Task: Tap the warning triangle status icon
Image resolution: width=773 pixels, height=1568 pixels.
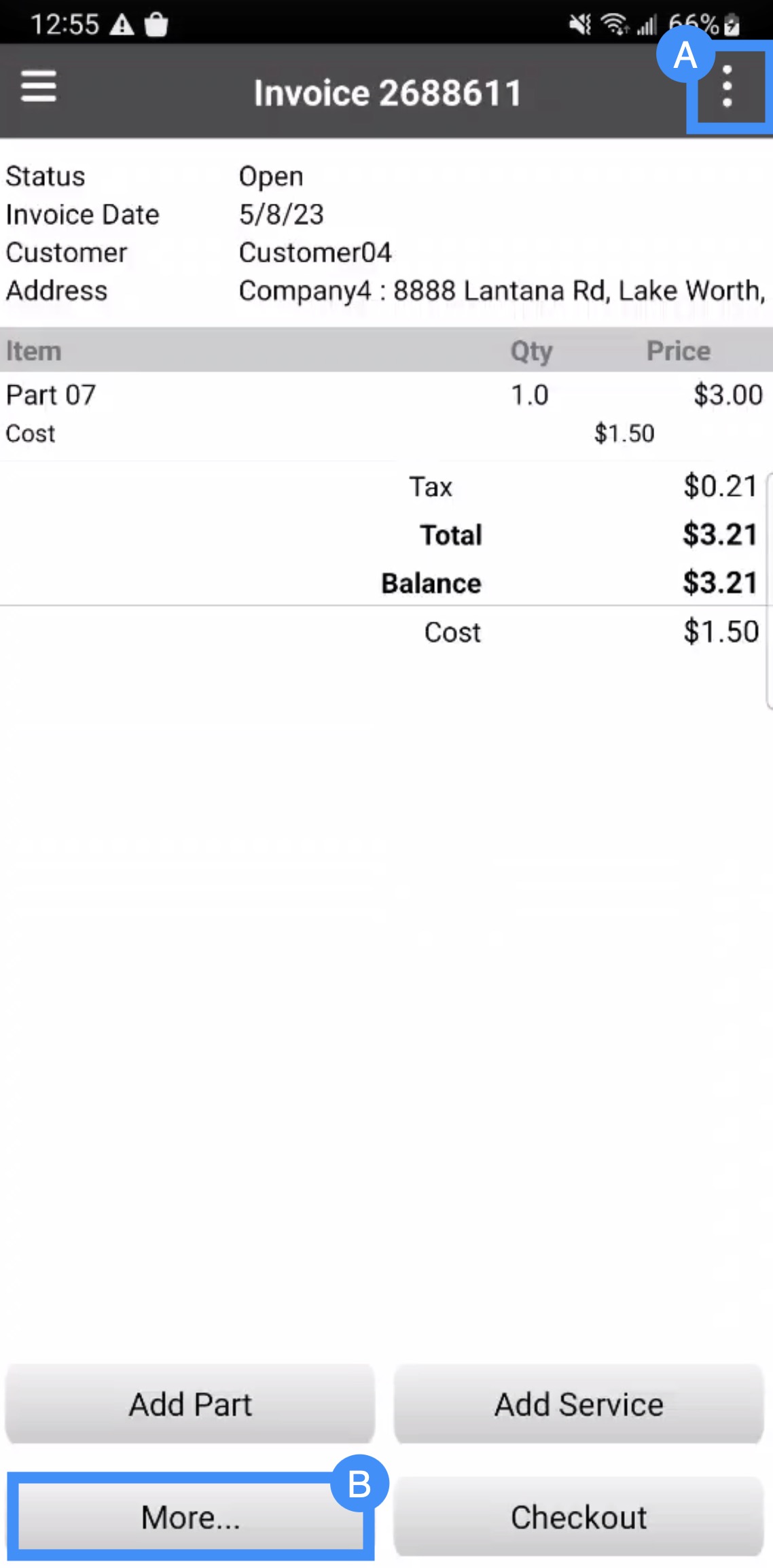Action: click(122, 25)
